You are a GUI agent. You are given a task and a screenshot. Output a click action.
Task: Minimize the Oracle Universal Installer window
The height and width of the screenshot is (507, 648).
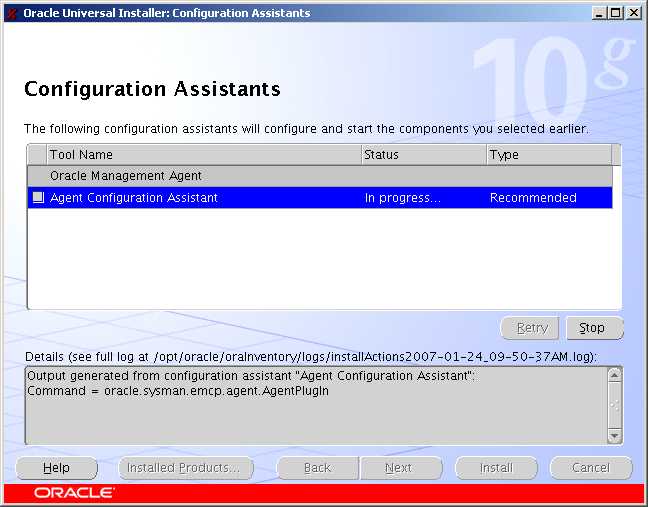(x=599, y=13)
